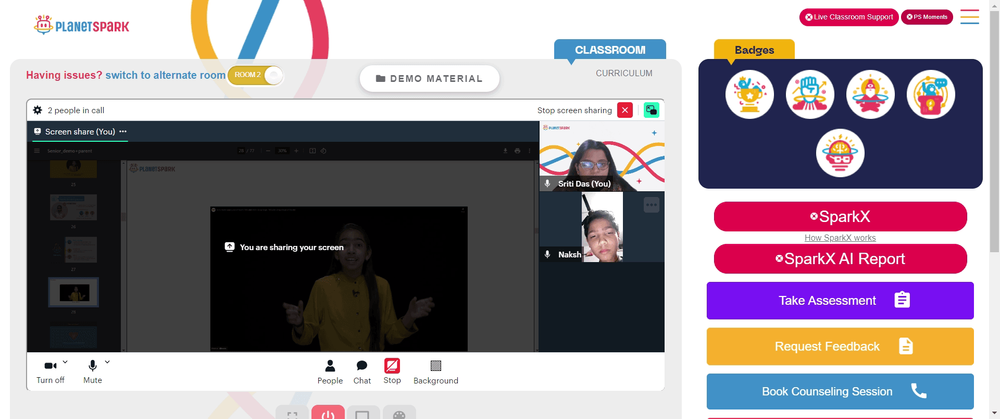Mute the microphone
Screen dimensions: 1000x419
click(x=92, y=372)
